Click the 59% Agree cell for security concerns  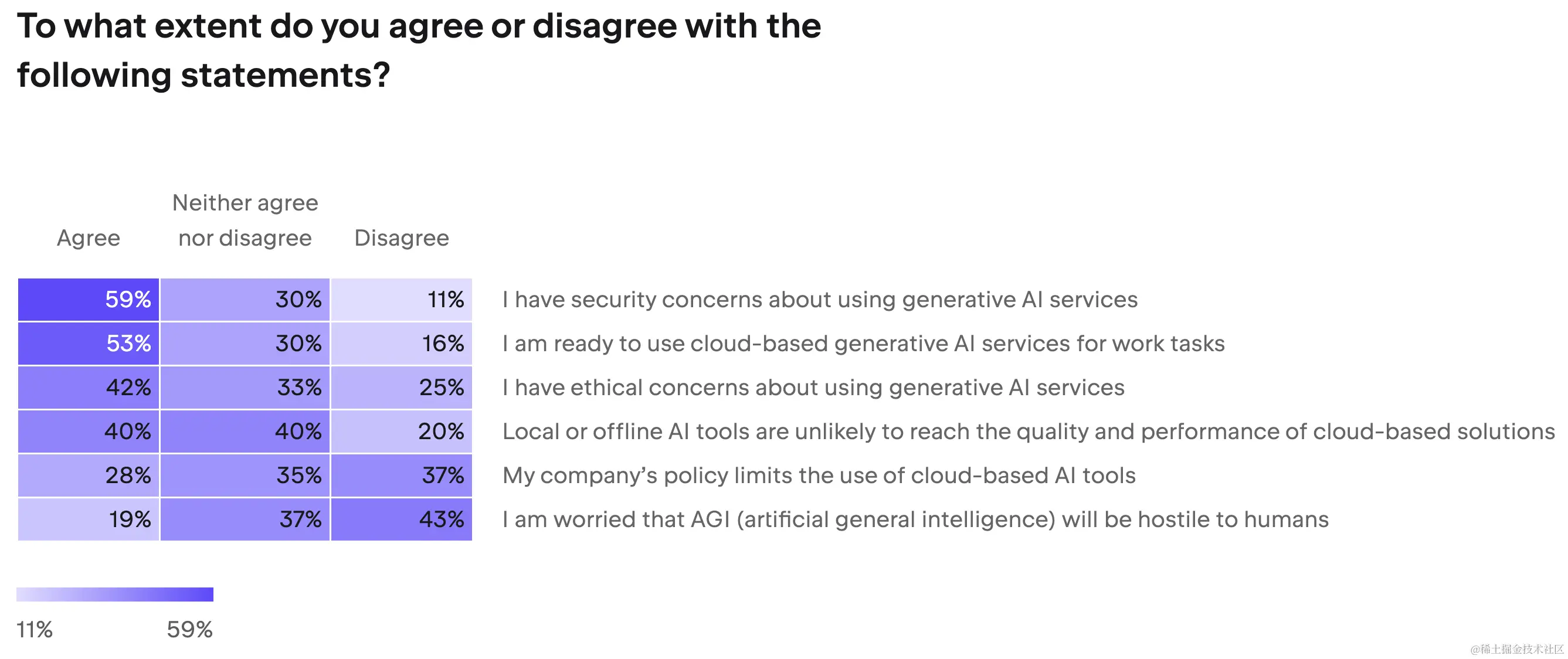tap(89, 300)
